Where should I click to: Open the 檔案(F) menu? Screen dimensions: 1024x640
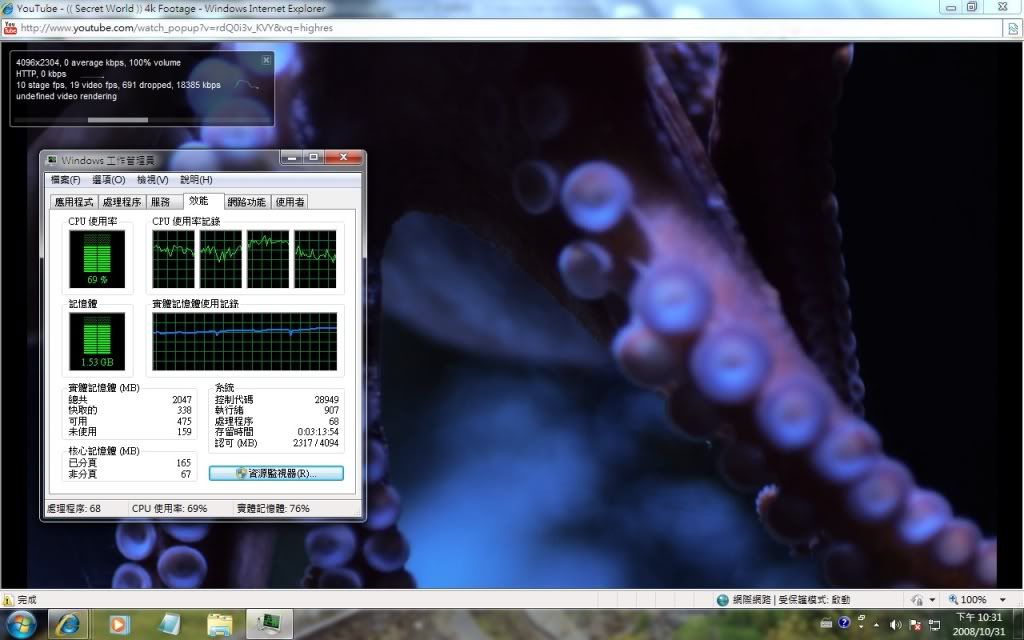click(x=65, y=180)
